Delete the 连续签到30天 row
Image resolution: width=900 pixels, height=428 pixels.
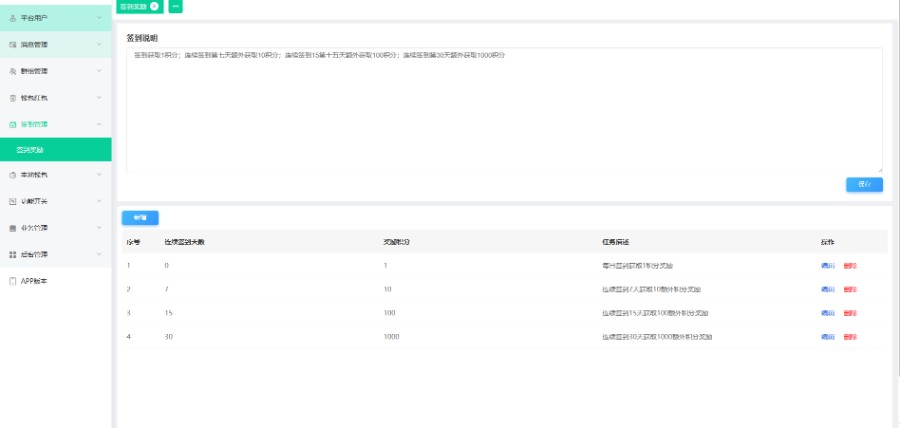pos(850,337)
